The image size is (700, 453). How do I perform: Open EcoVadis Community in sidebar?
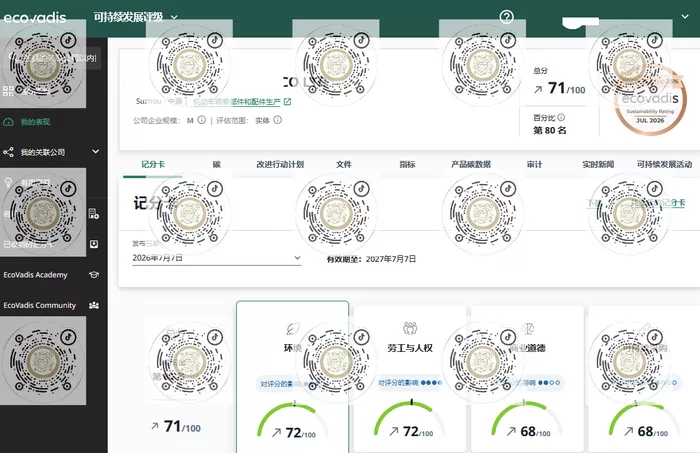click(x=40, y=305)
